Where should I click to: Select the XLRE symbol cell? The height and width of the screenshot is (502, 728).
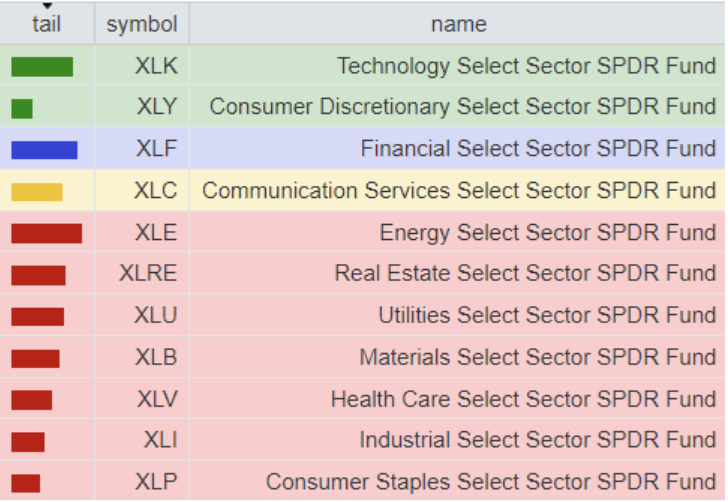point(148,274)
